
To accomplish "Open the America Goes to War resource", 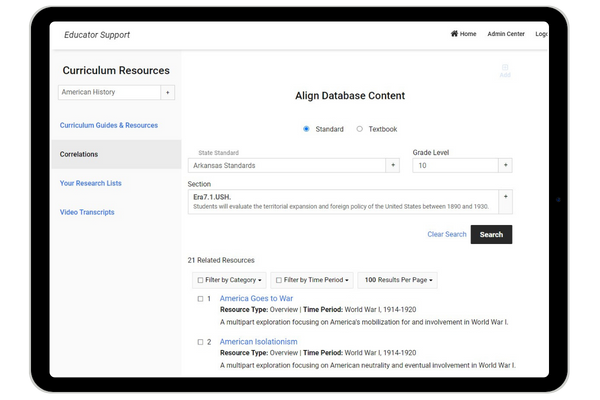I will (256, 298).
